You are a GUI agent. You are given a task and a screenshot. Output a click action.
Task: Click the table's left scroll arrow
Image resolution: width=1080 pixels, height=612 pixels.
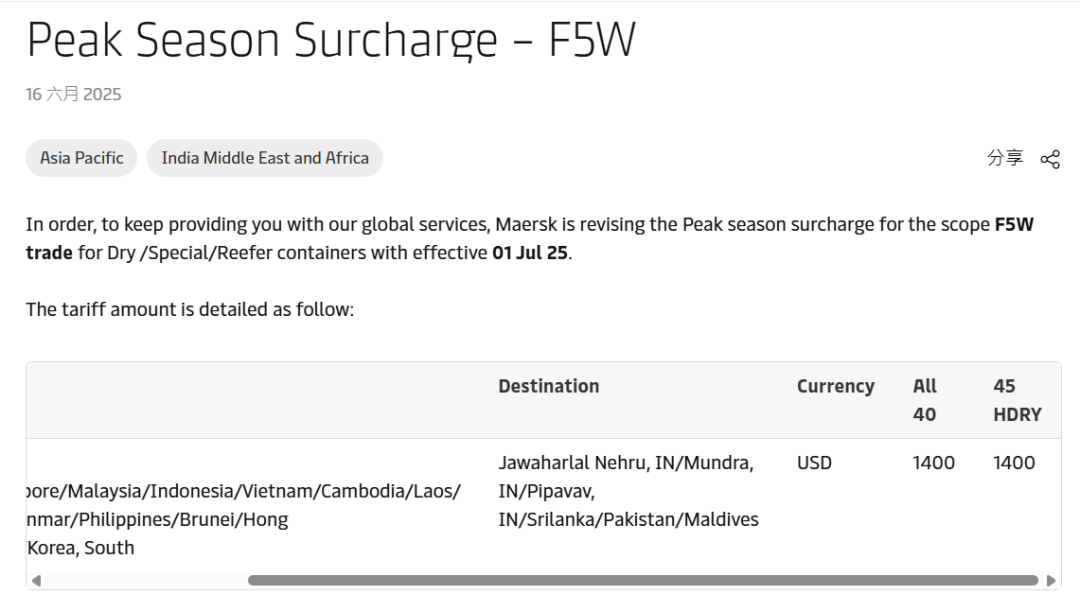coord(36,580)
